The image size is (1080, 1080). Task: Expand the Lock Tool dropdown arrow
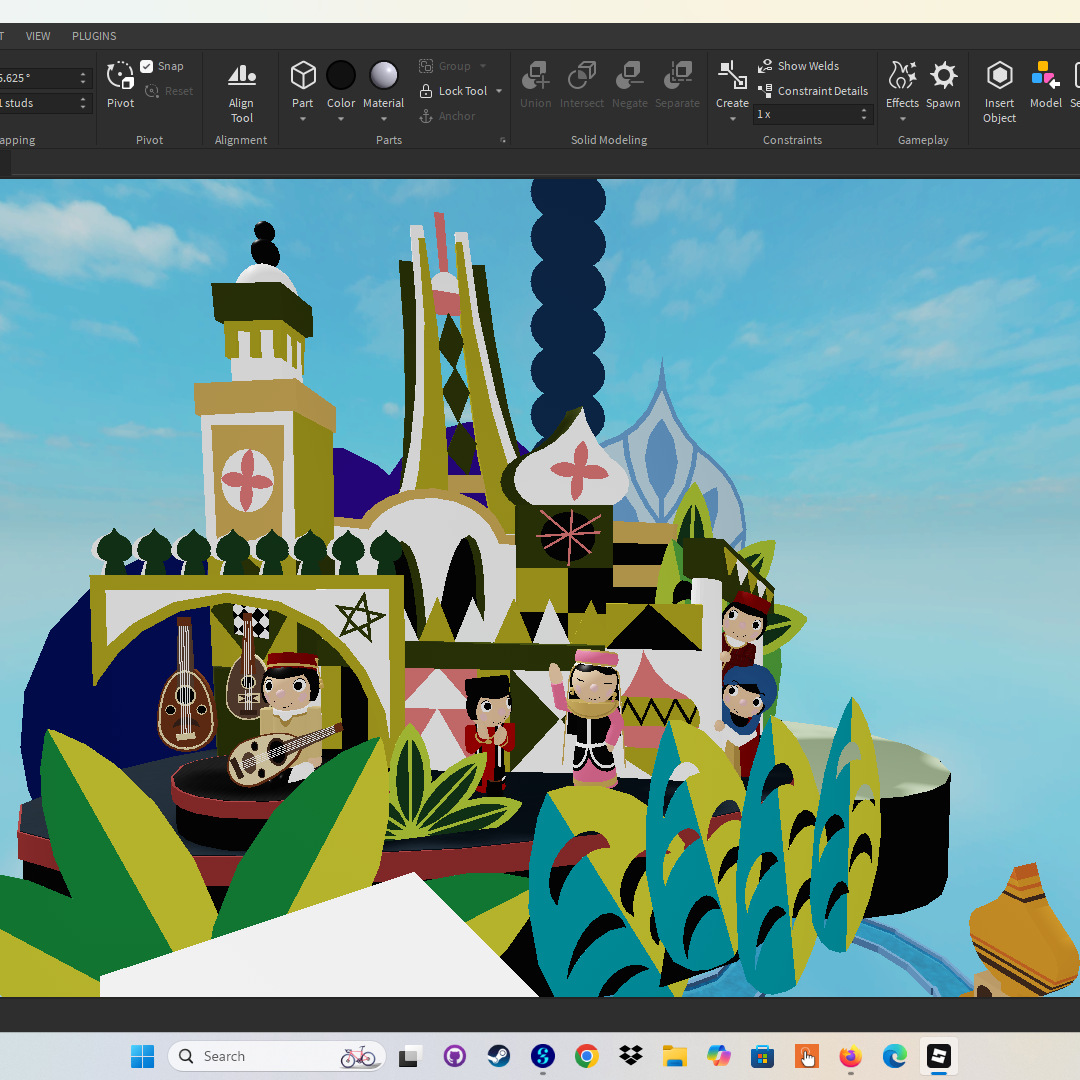pos(499,91)
